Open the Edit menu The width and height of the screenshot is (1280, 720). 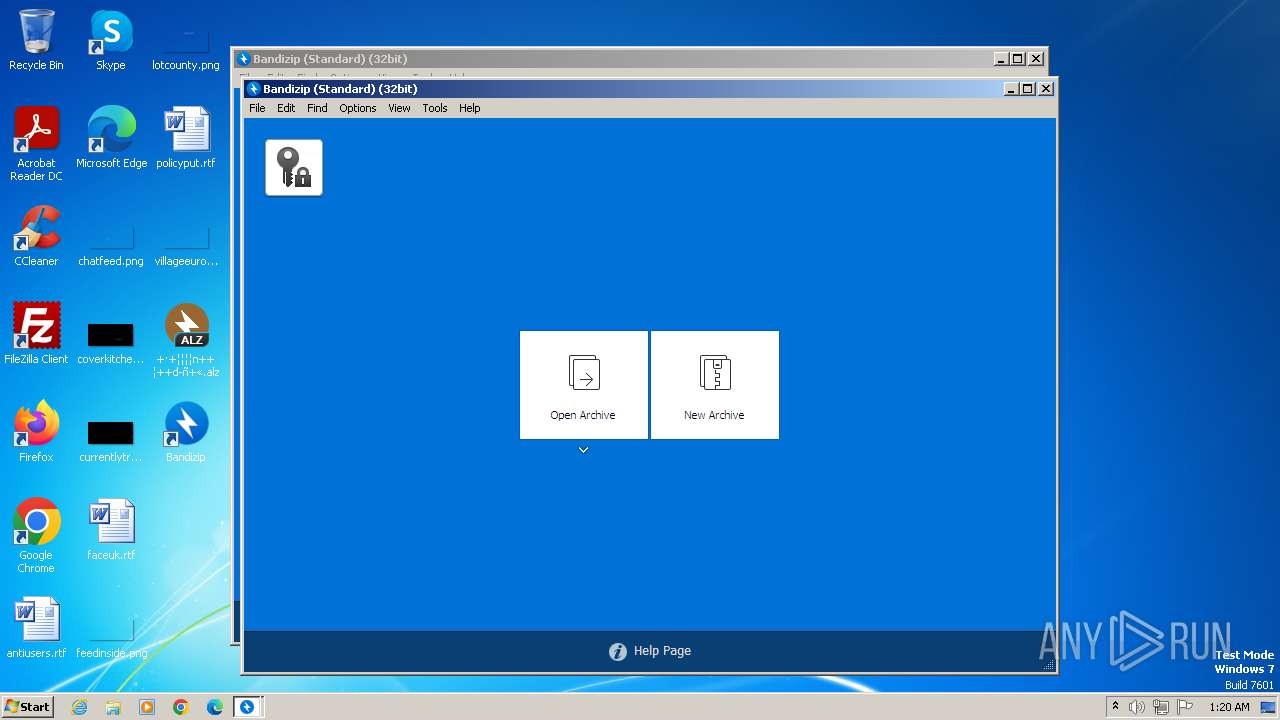[x=286, y=108]
